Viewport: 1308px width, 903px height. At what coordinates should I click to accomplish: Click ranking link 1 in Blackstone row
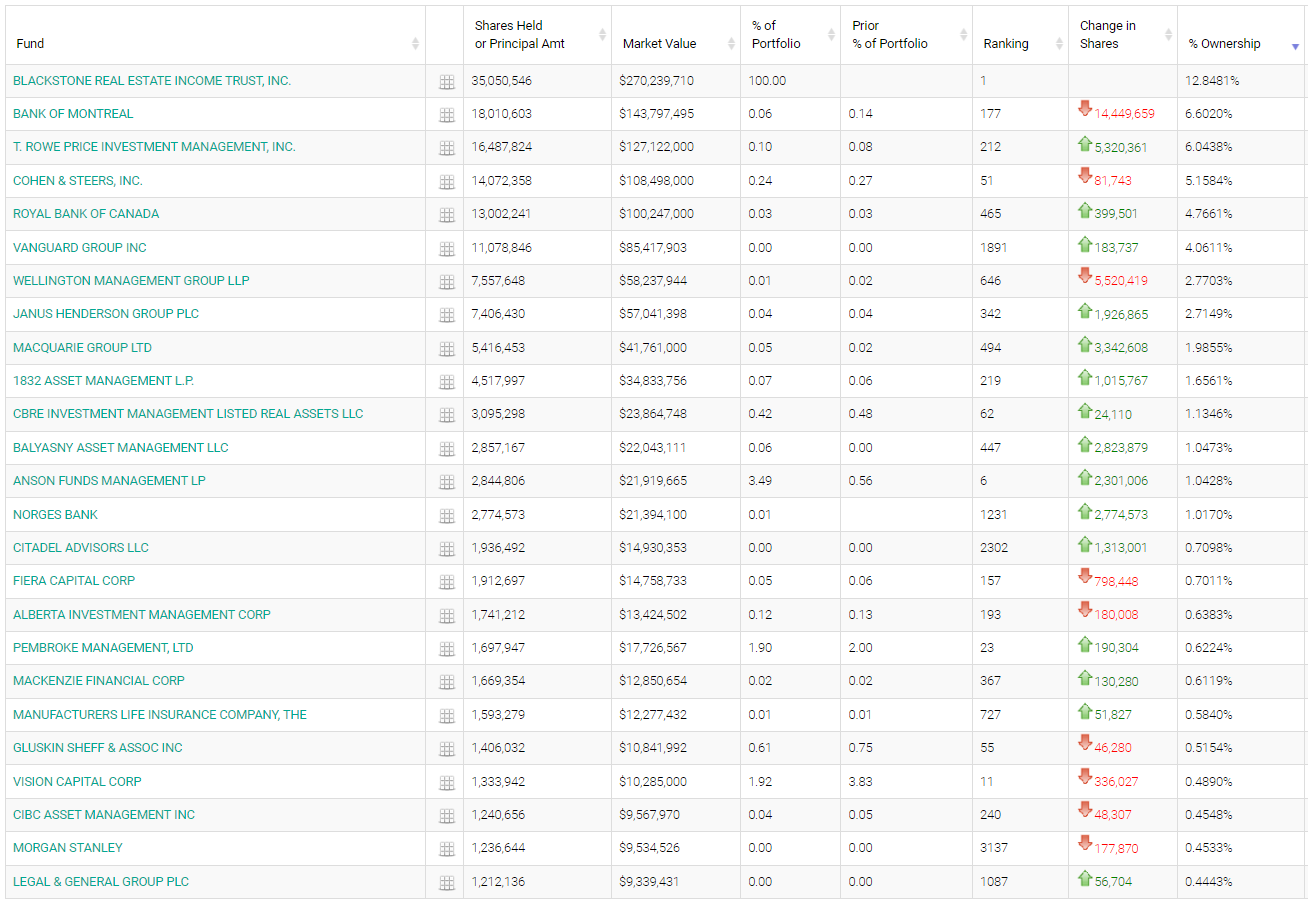(983, 81)
